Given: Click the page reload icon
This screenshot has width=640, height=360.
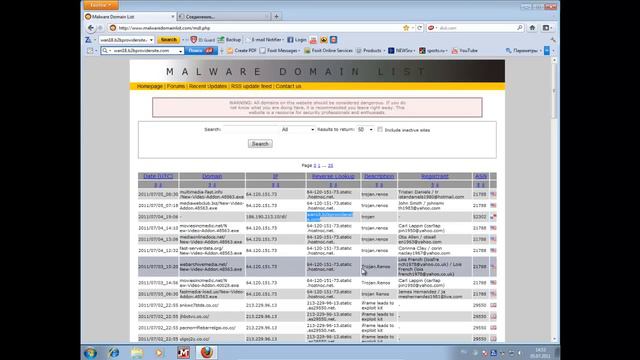Looking at the screenshot, I should (419, 28).
